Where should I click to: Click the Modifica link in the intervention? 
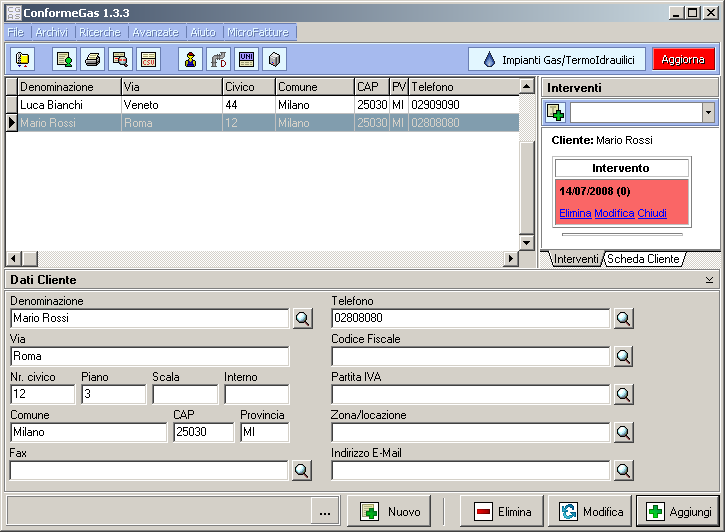click(614, 214)
